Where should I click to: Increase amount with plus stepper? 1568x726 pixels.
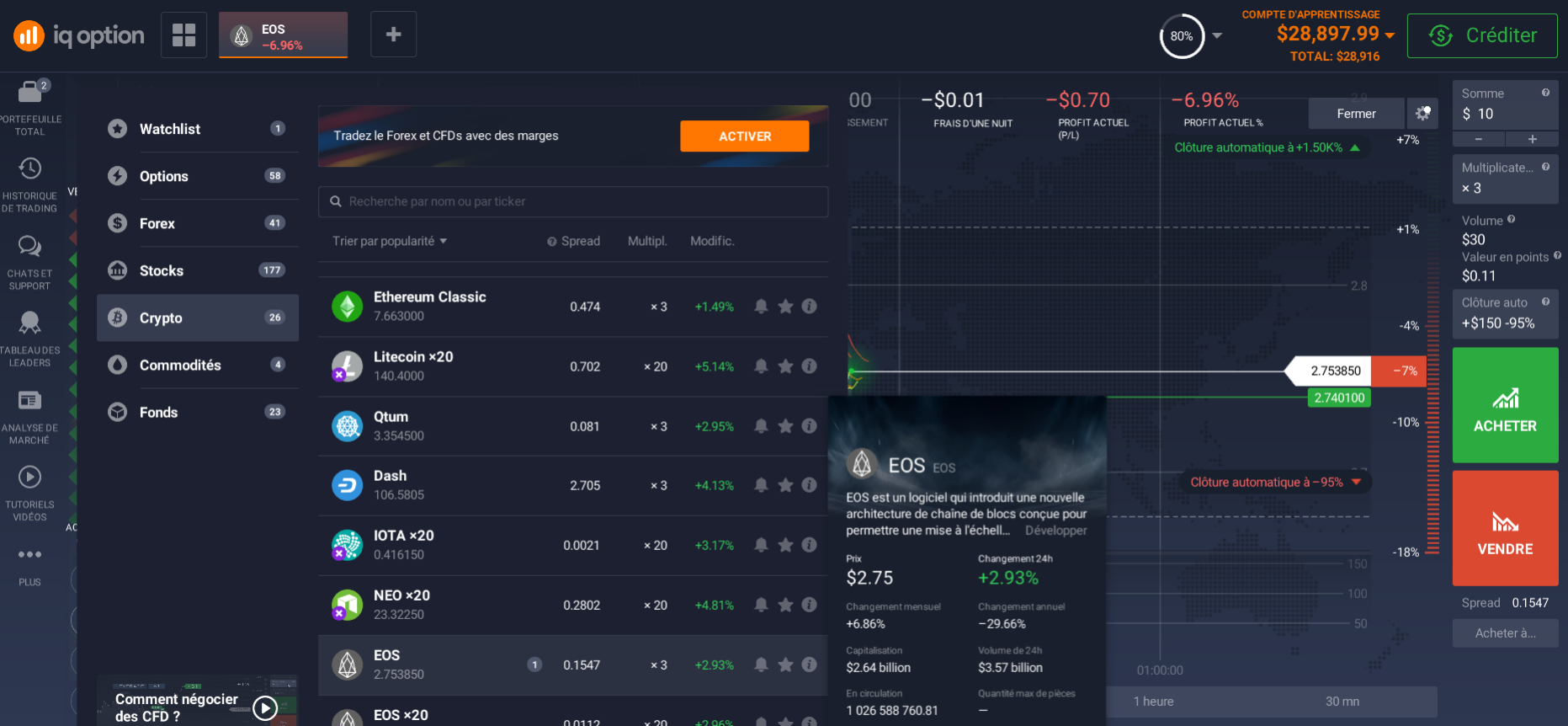(1532, 139)
